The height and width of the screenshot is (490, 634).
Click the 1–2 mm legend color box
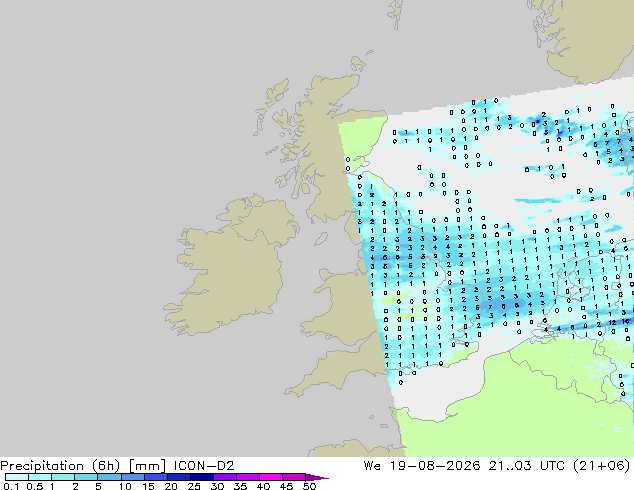63,477
